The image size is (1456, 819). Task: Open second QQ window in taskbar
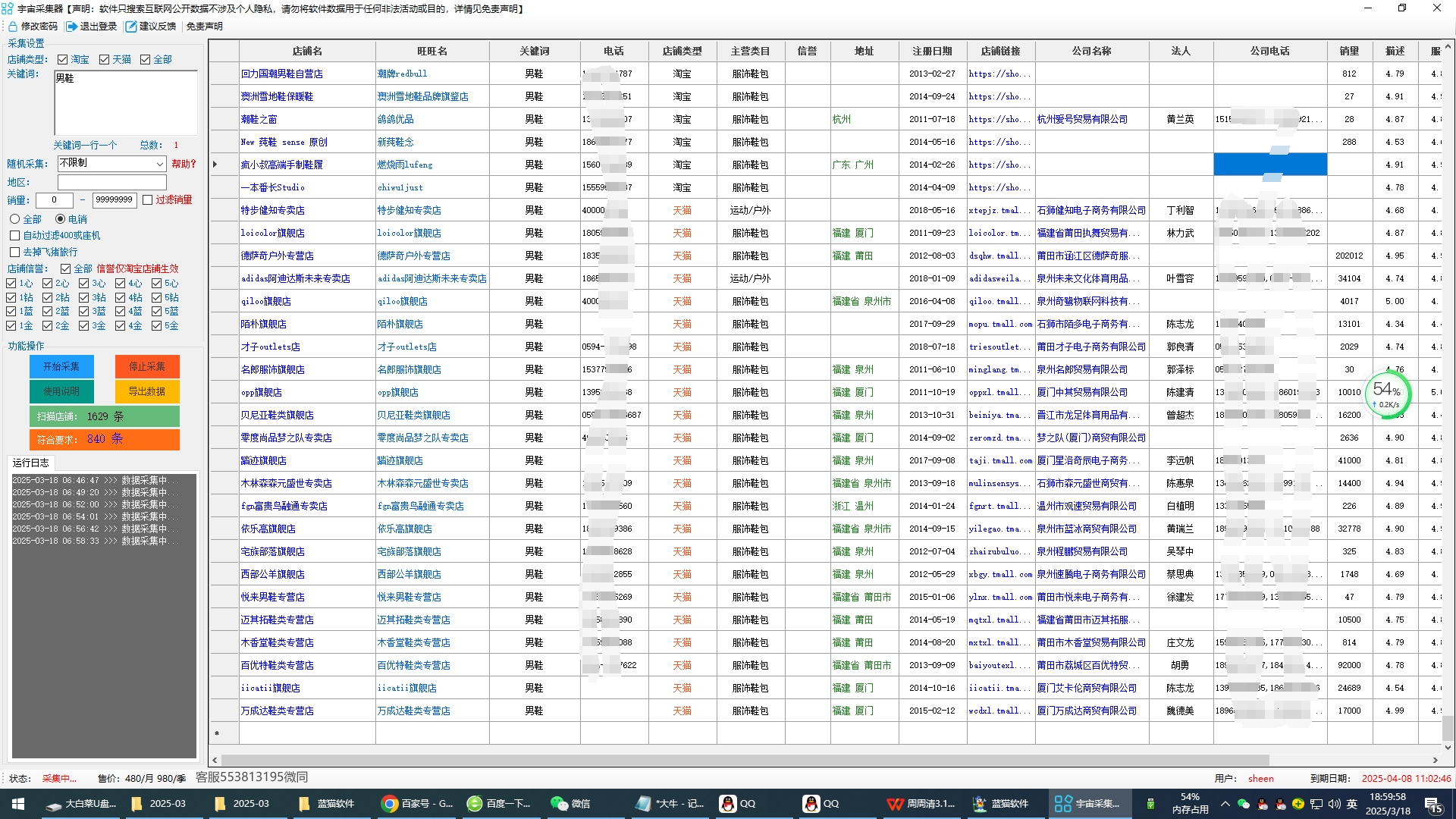823,804
